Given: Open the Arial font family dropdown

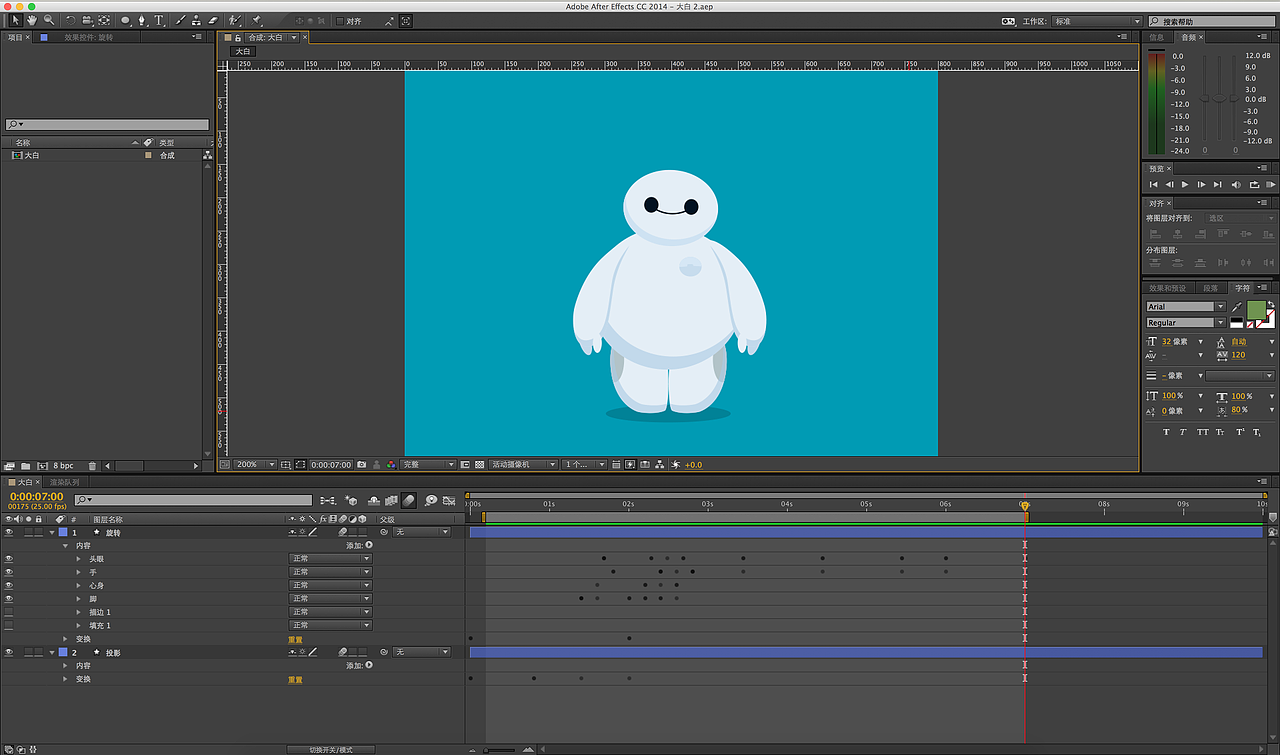Looking at the screenshot, I should (x=1186, y=307).
